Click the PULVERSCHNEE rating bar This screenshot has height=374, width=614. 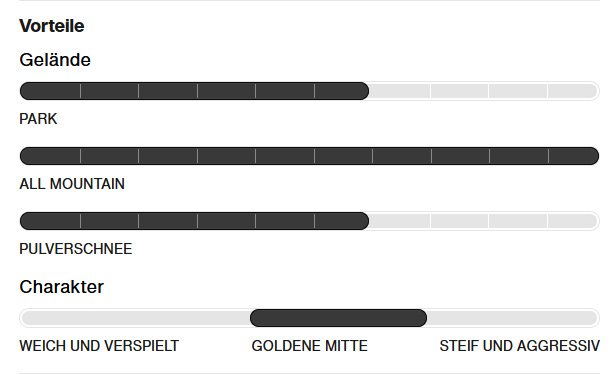point(309,221)
